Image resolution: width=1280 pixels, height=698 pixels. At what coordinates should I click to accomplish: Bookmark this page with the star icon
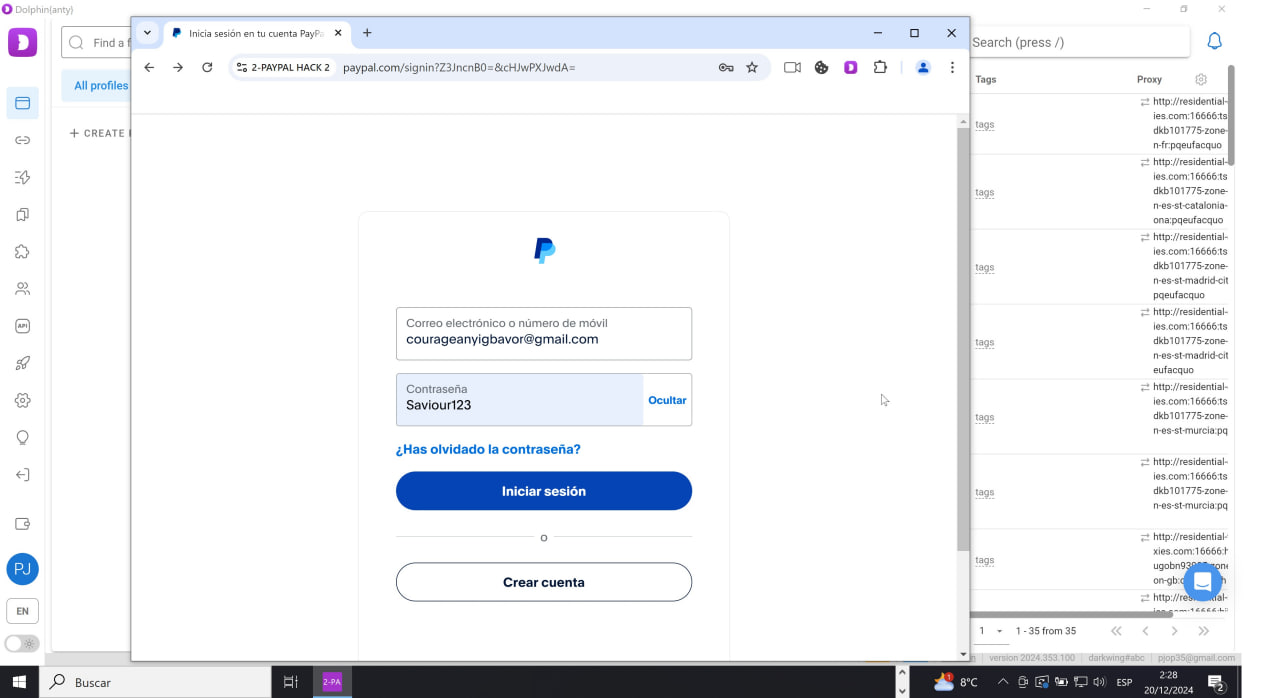[752, 67]
